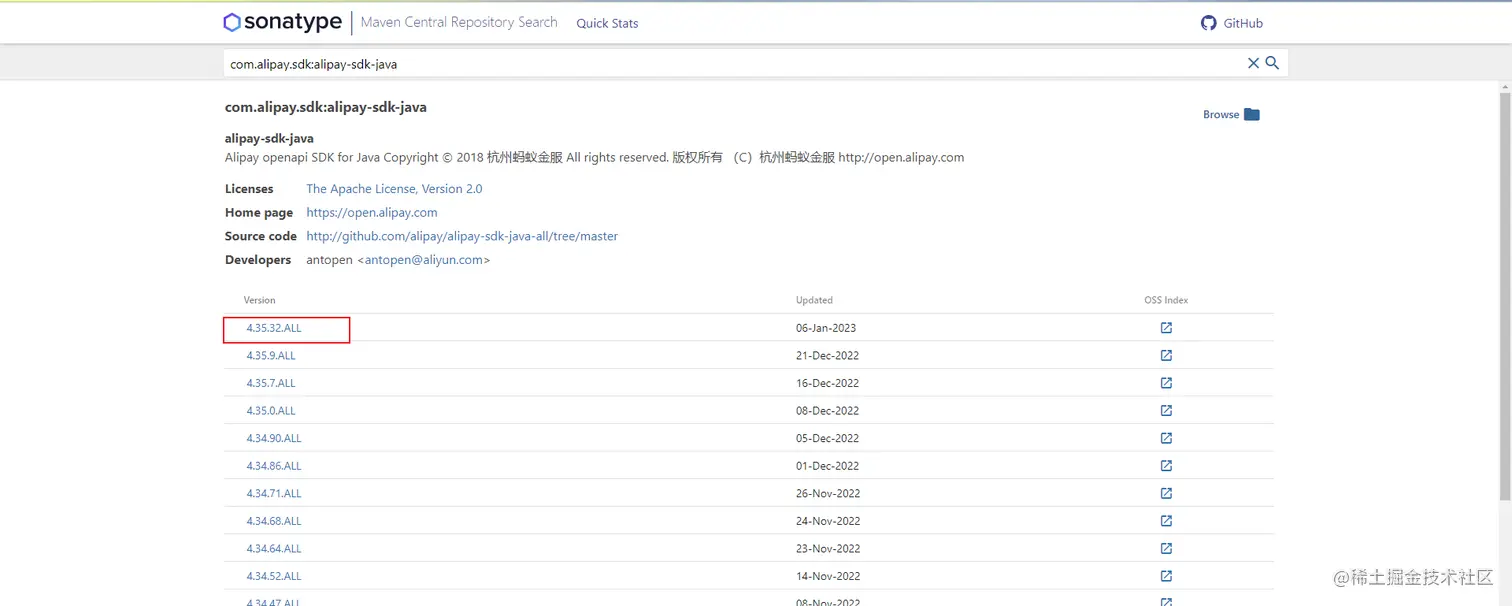Open OSS Index icon for 4.35.9.ALL

1166,355
